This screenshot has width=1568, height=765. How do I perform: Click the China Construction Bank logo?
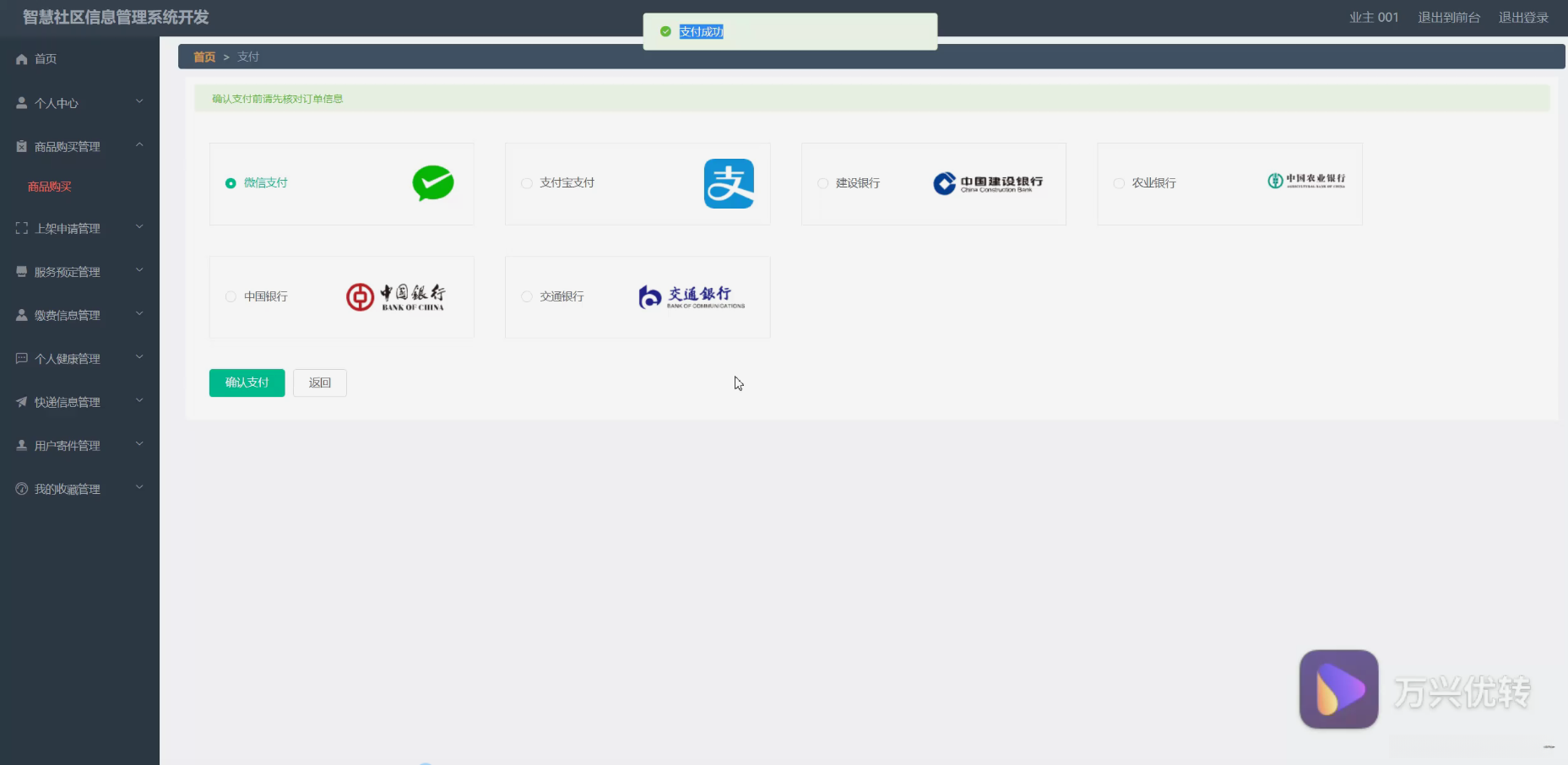[x=988, y=183]
